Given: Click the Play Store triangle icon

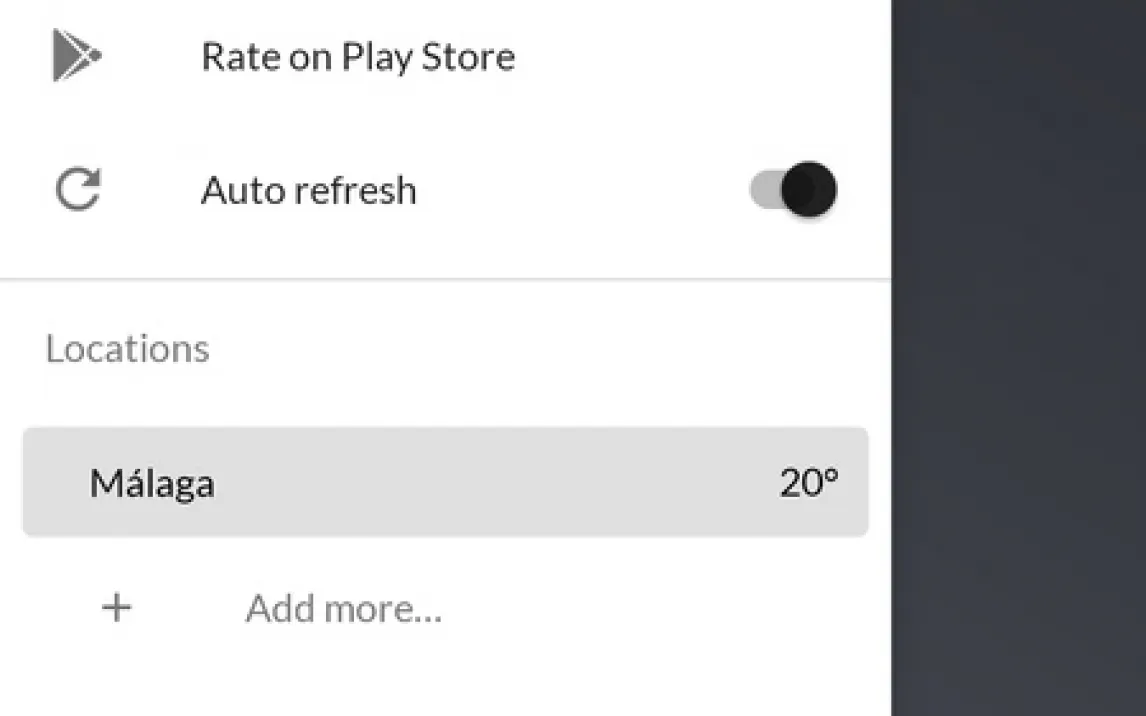Looking at the screenshot, I should click(x=76, y=56).
